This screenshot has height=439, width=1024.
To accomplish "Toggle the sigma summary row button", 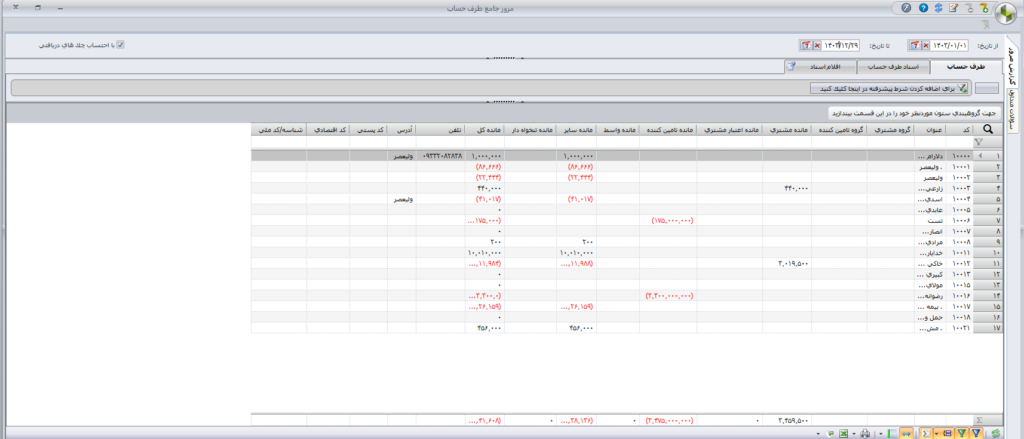I will (925, 433).
